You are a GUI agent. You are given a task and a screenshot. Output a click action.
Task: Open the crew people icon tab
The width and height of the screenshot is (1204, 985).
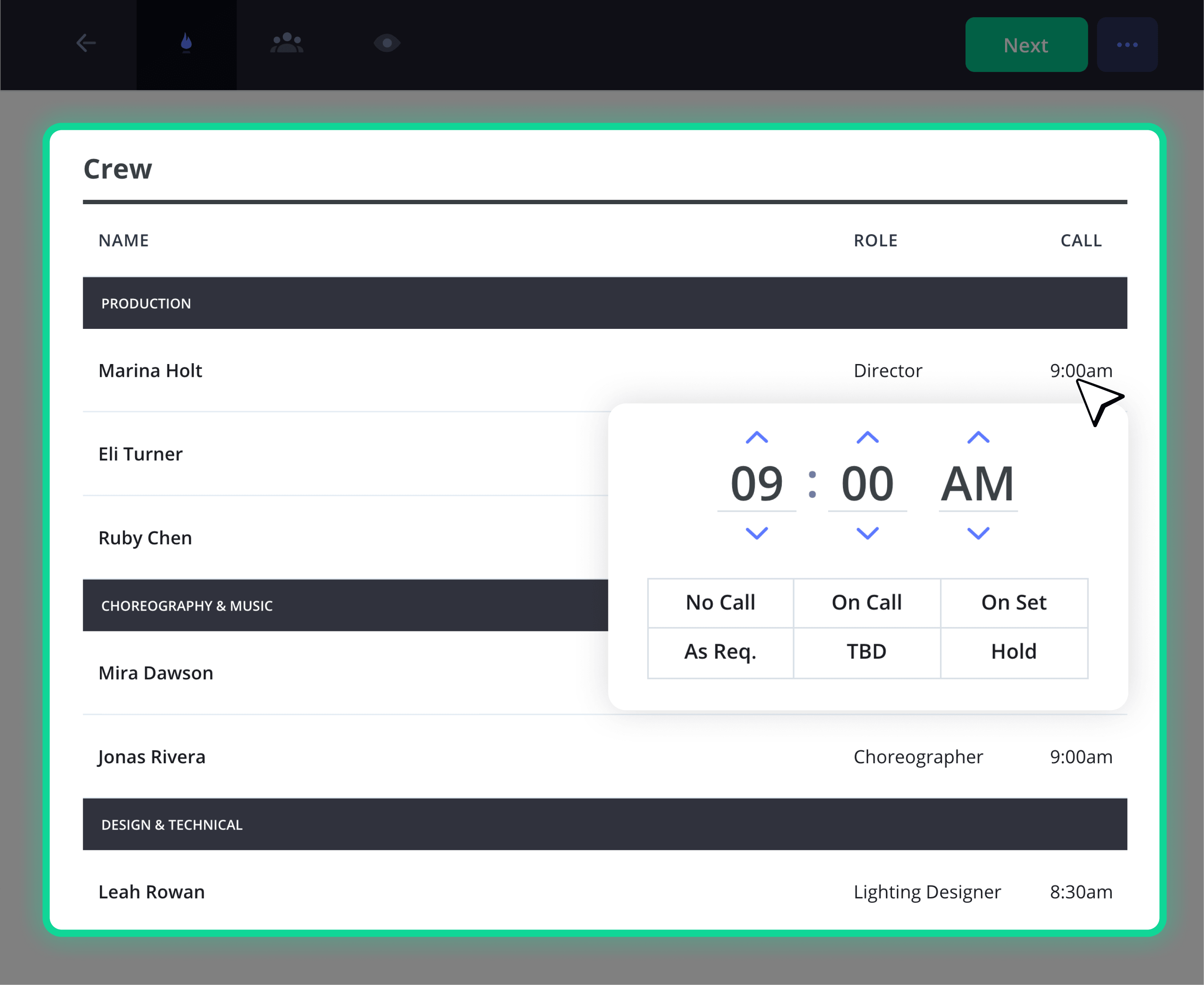pos(287,43)
